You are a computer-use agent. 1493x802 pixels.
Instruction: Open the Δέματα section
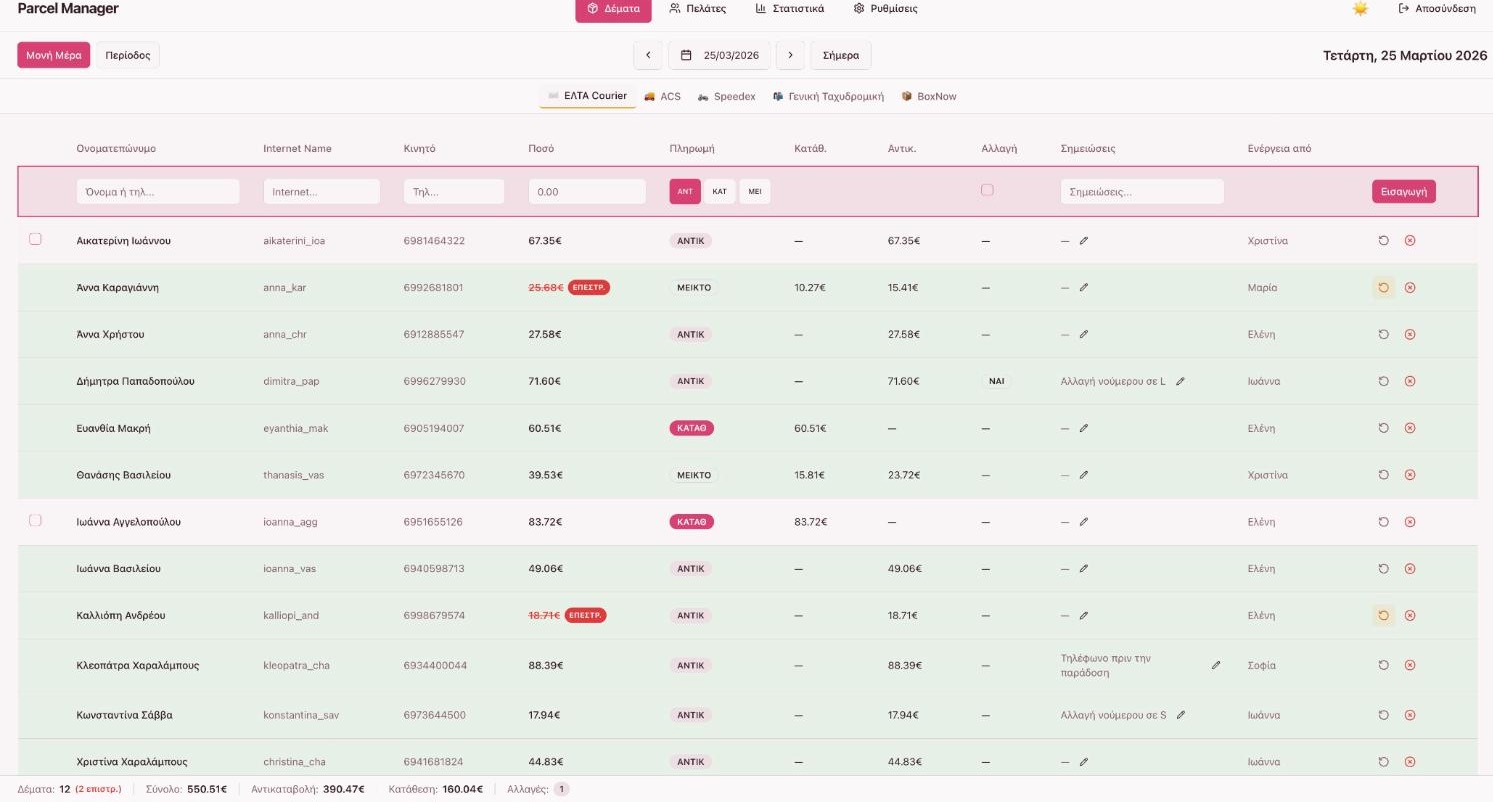[x=613, y=9]
